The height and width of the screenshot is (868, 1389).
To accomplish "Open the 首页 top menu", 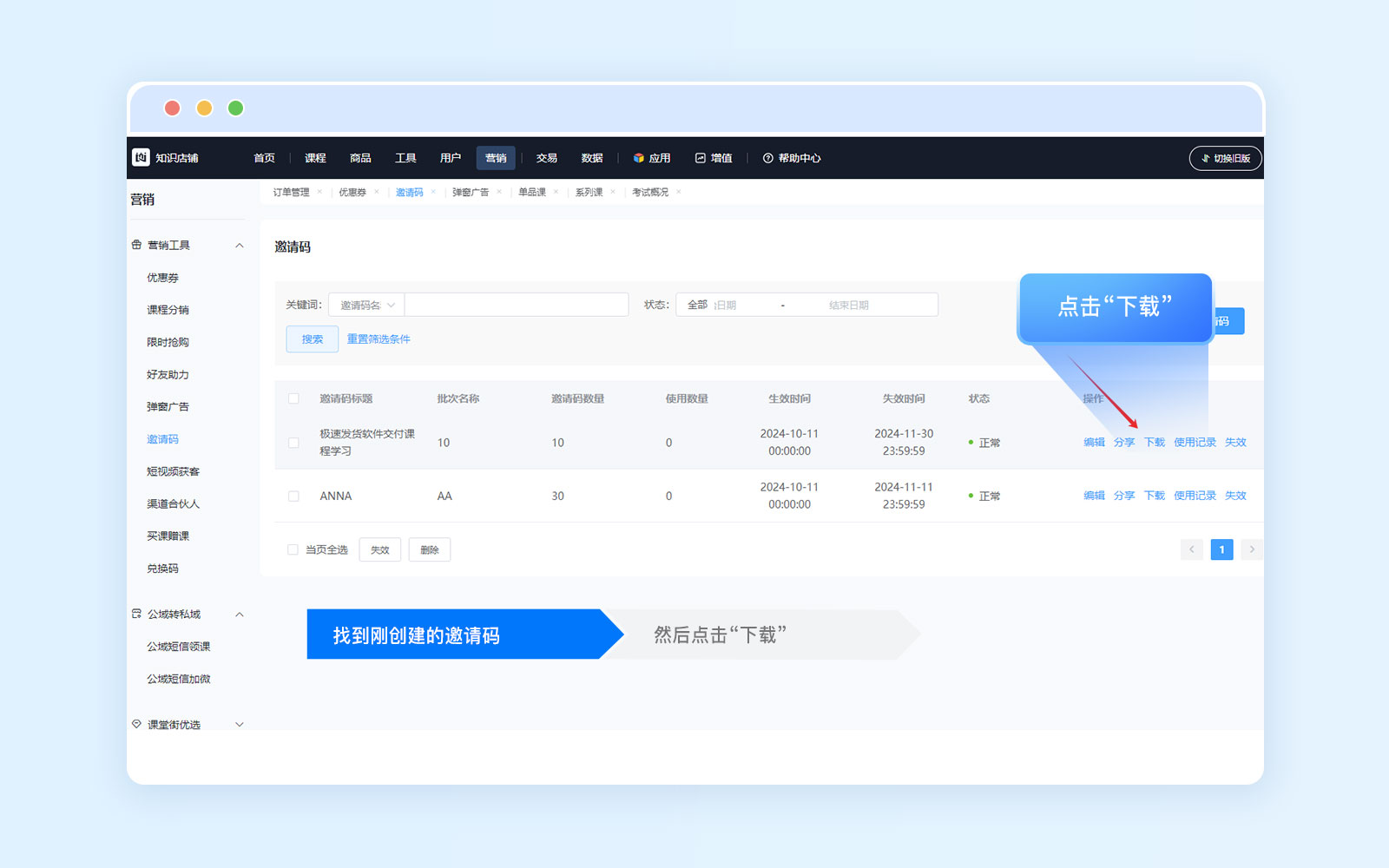I will pyautogui.click(x=264, y=158).
